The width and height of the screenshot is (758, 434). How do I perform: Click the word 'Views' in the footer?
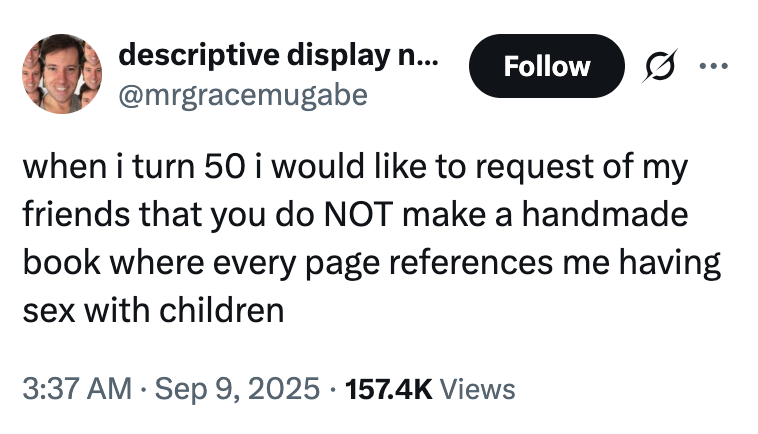coord(477,387)
